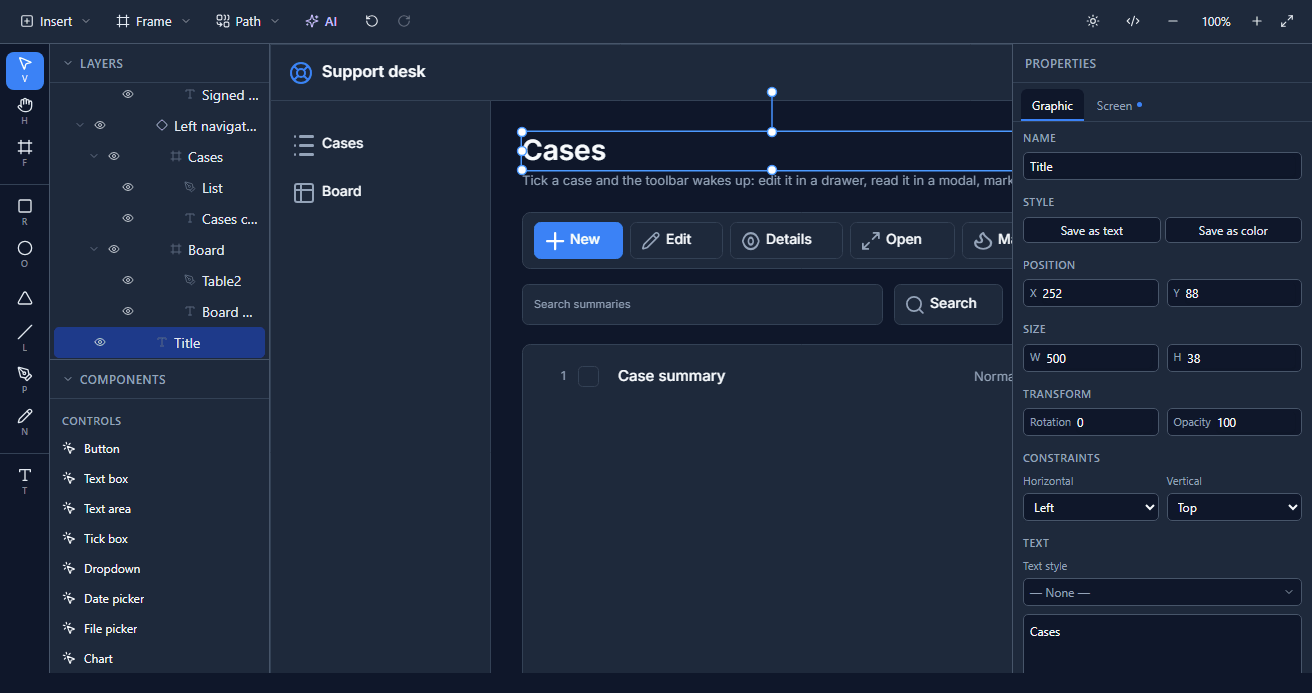Pick the Ellipse tool
1312x693 pixels.
25,254
